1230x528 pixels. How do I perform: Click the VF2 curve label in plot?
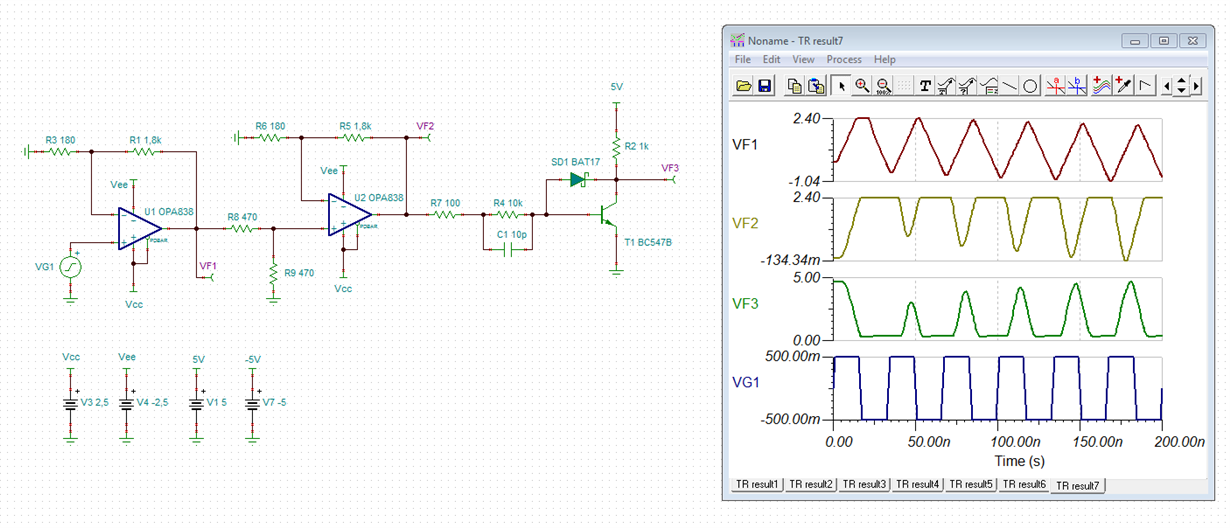[746, 223]
